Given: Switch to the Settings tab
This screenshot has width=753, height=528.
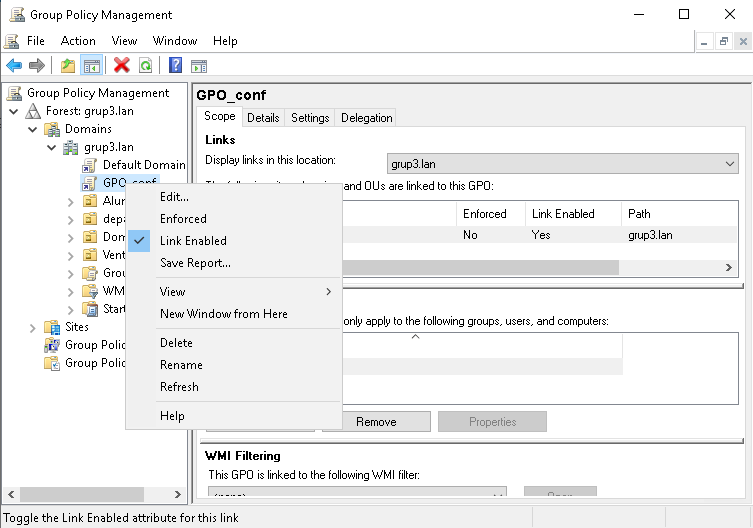Looking at the screenshot, I should pyautogui.click(x=310, y=118).
